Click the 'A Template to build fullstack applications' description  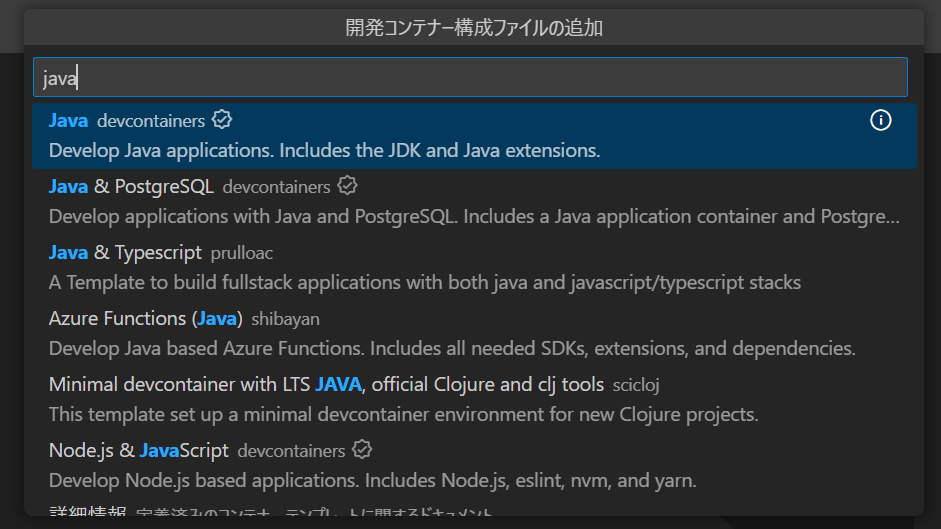point(425,283)
